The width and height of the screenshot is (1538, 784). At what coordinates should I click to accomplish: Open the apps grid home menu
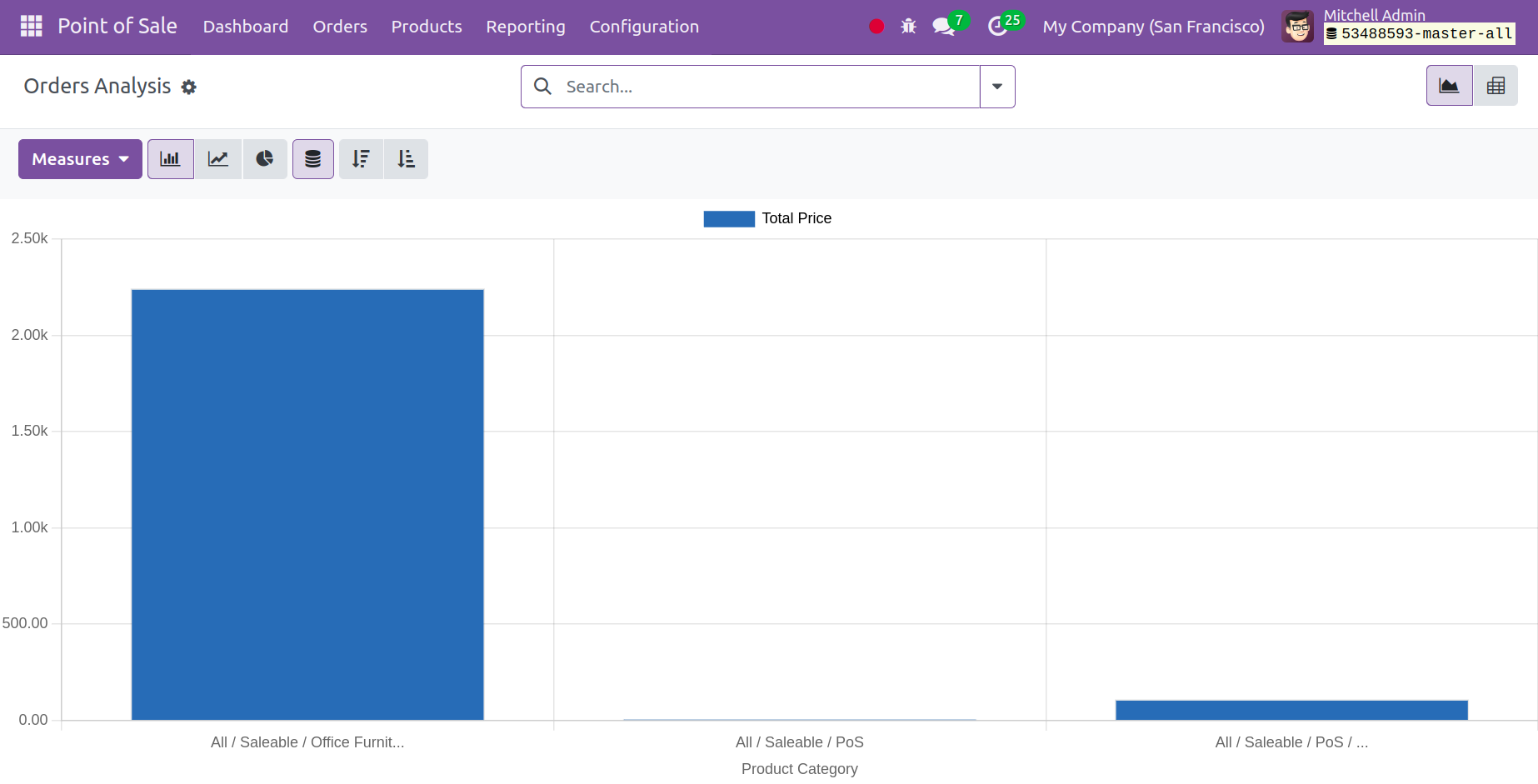coord(31,27)
